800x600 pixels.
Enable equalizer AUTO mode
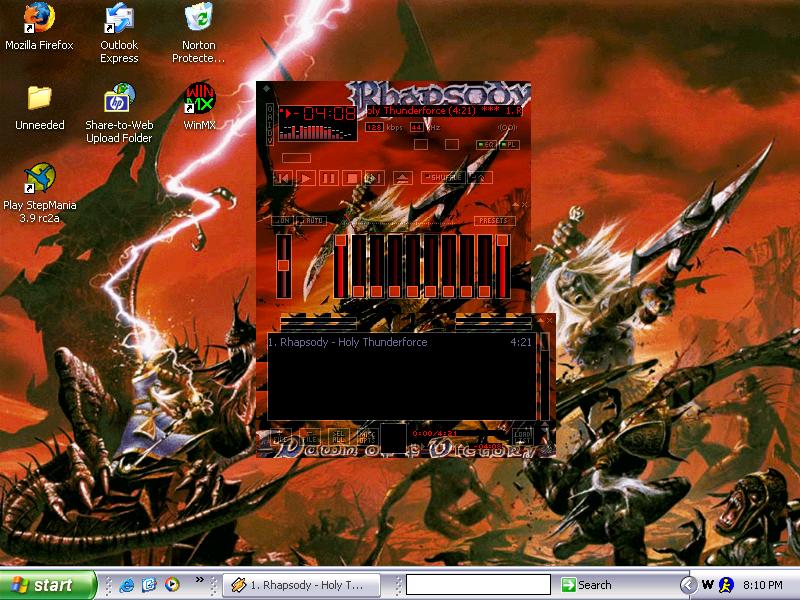pyautogui.click(x=312, y=220)
